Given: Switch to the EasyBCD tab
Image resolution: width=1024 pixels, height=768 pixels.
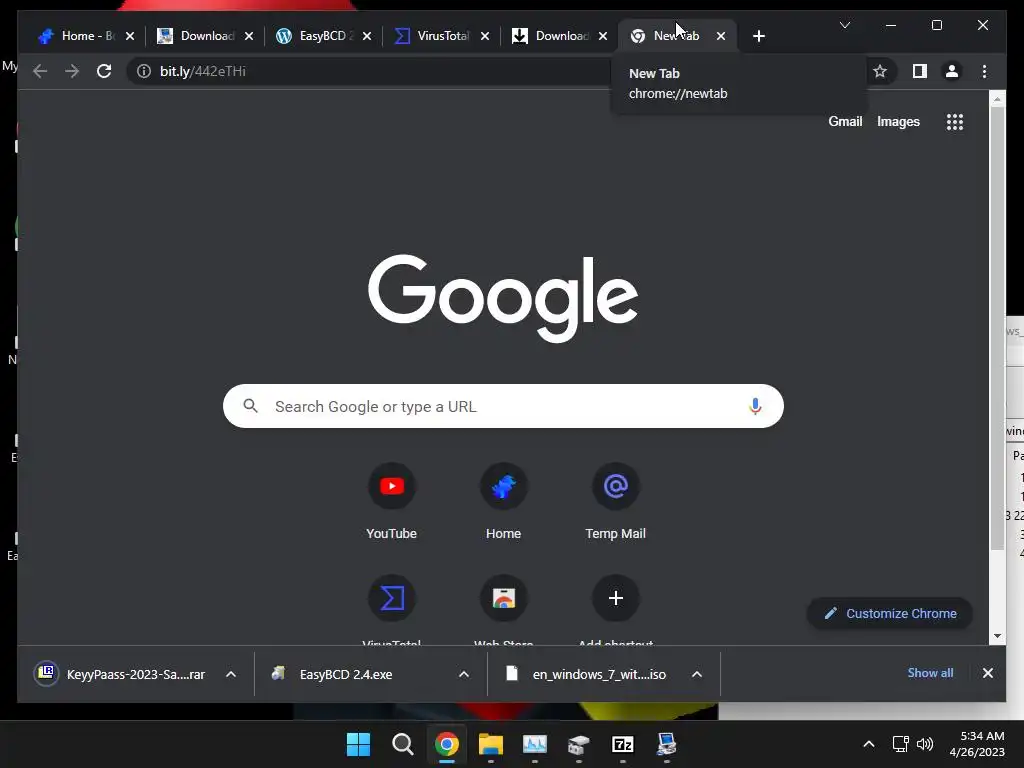Looking at the screenshot, I should click(x=325, y=36).
